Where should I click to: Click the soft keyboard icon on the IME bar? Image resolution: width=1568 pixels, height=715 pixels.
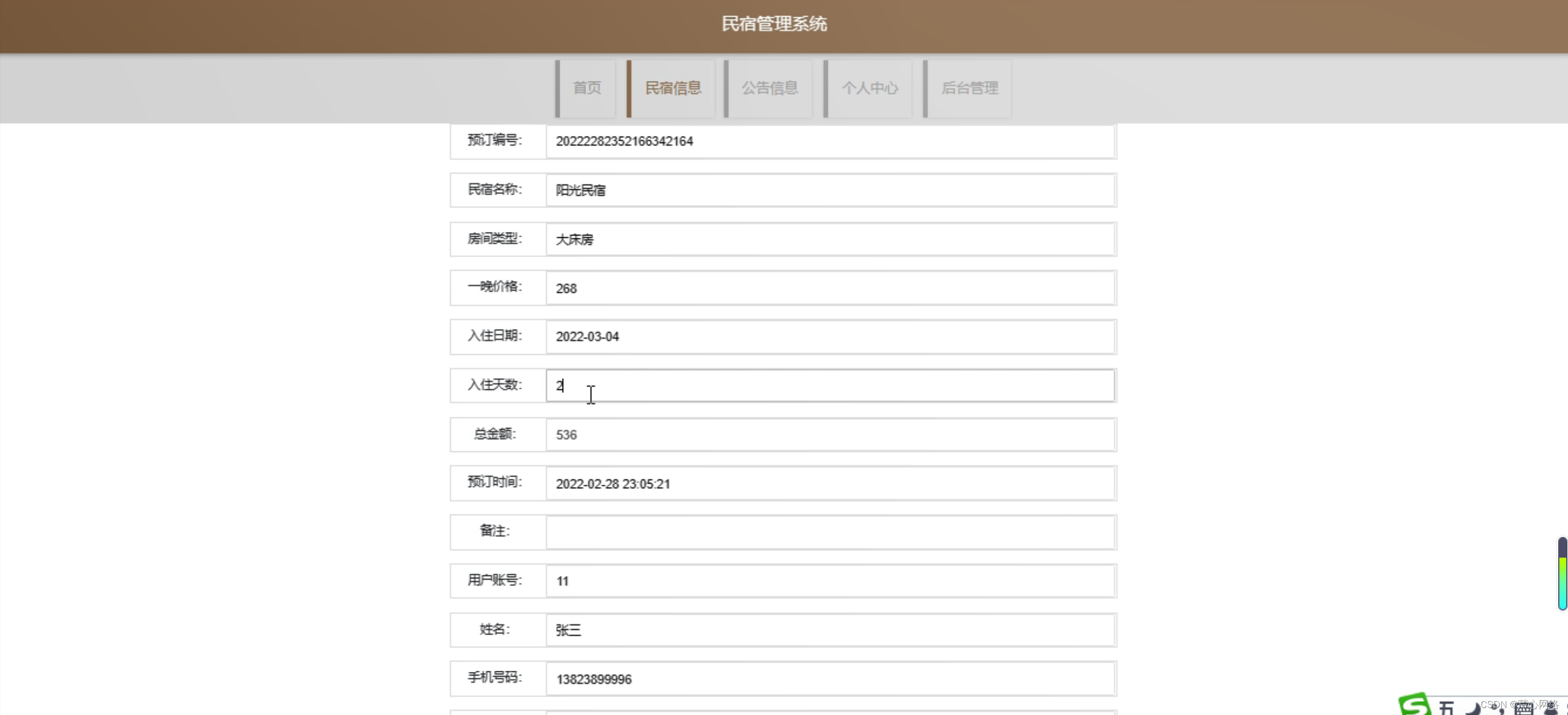pos(1523,709)
